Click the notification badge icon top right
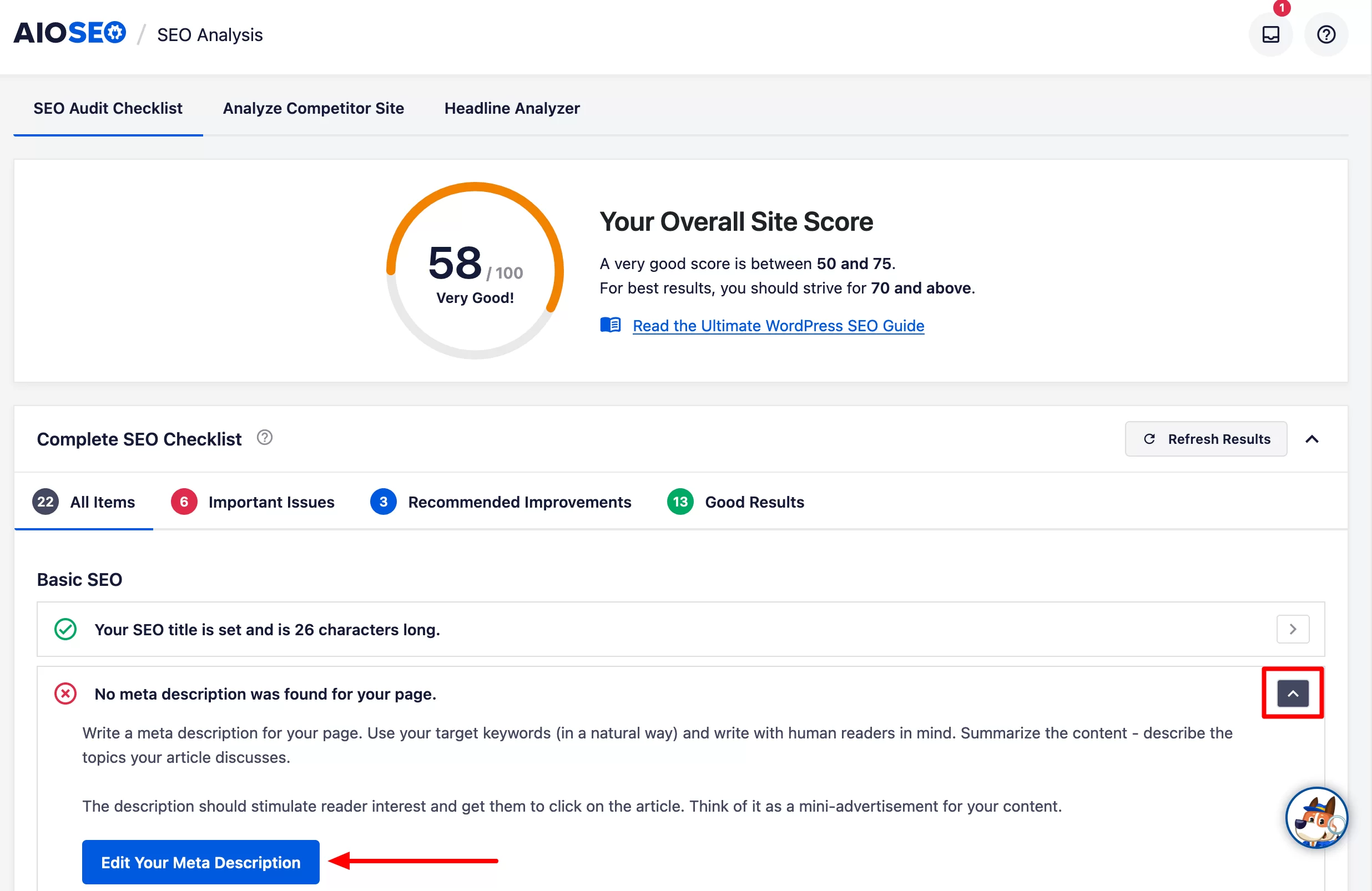This screenshot has height=891, width=1372. tap(1282, 8)
